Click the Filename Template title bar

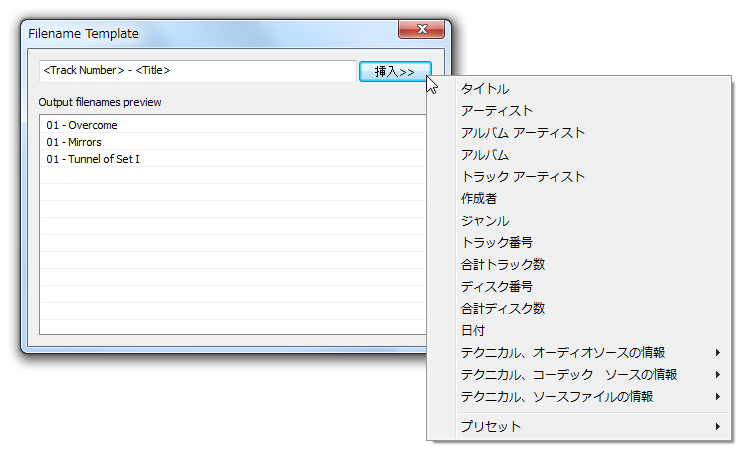(x=210, y=34)
